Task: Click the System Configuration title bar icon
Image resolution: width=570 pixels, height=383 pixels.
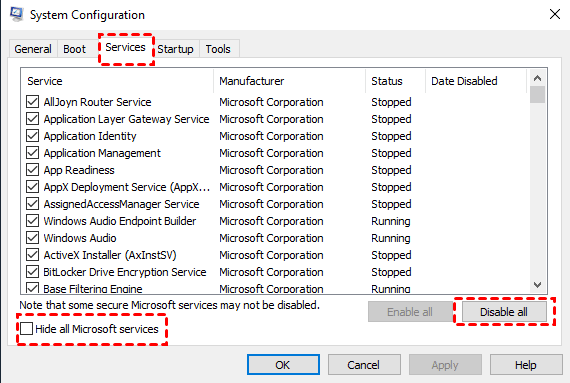Action: tap(16, 15)
